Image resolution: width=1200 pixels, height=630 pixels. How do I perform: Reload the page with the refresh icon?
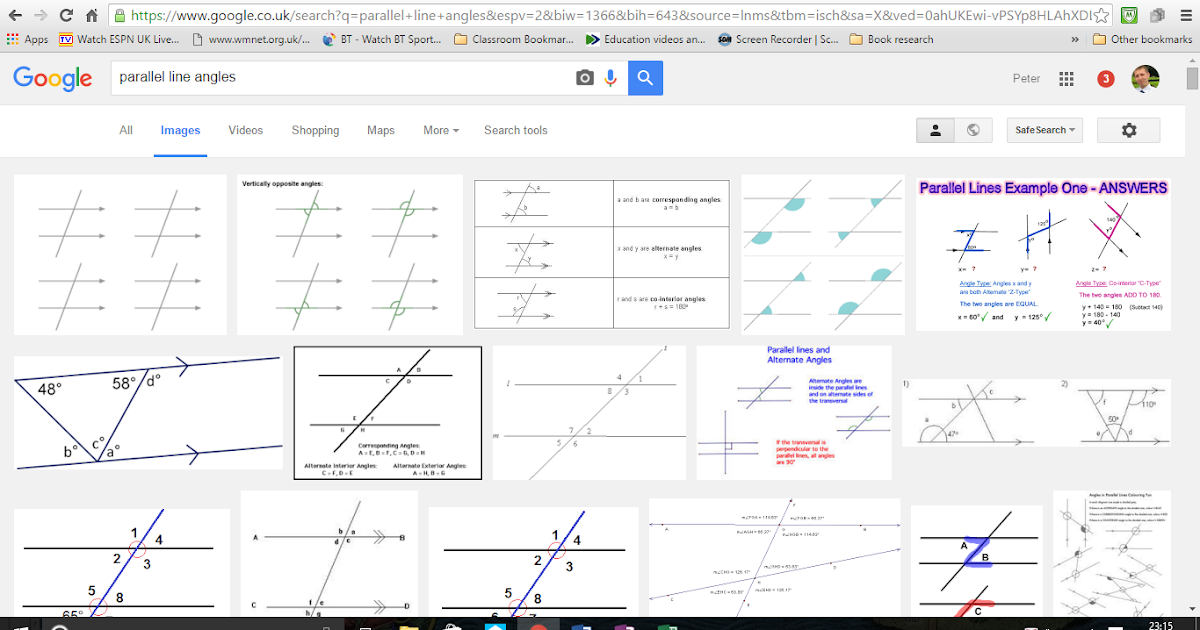[x=64, y=15]
